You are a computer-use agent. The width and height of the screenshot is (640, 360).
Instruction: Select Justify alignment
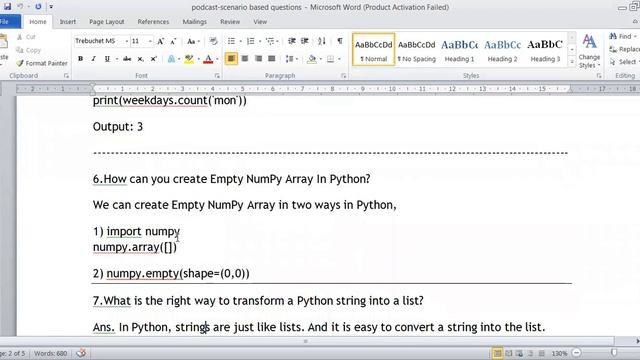pos(271,59)
